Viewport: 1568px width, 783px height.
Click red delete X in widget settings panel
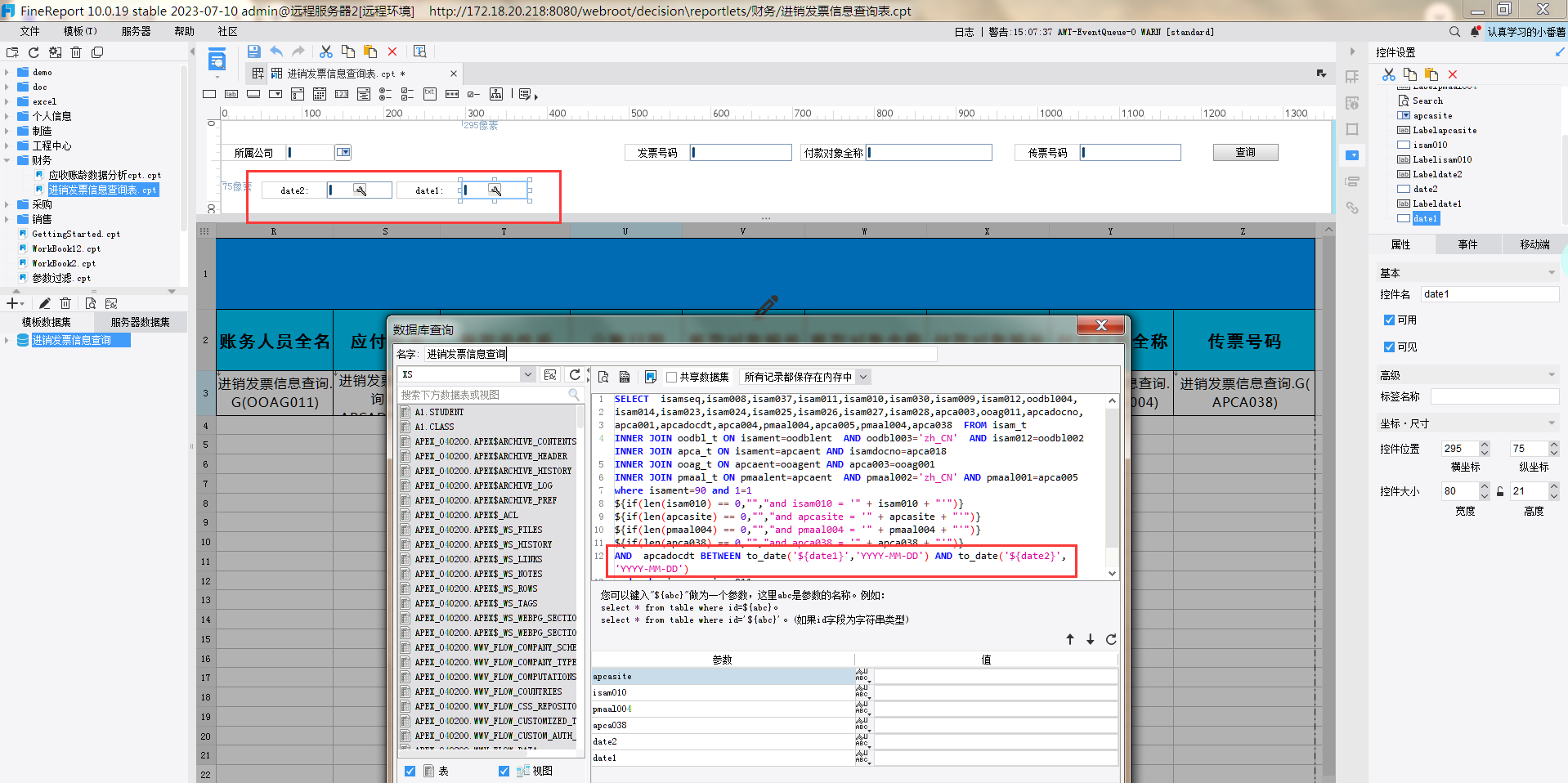(1453, 74)
